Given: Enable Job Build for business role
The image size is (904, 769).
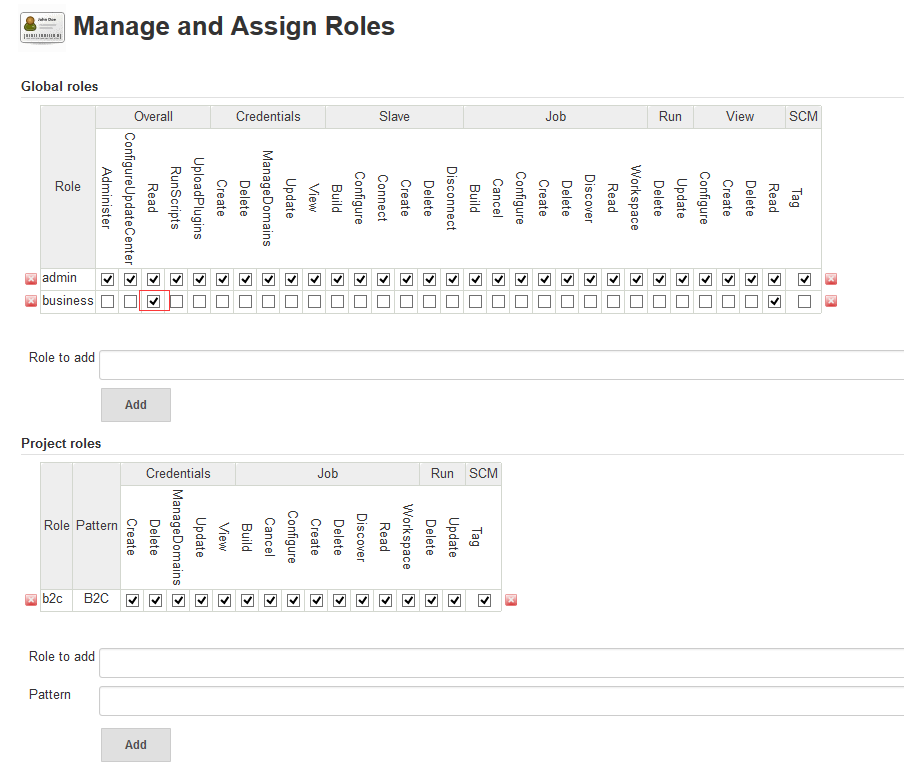Looking at the screenshot, I should pos(475,301).
